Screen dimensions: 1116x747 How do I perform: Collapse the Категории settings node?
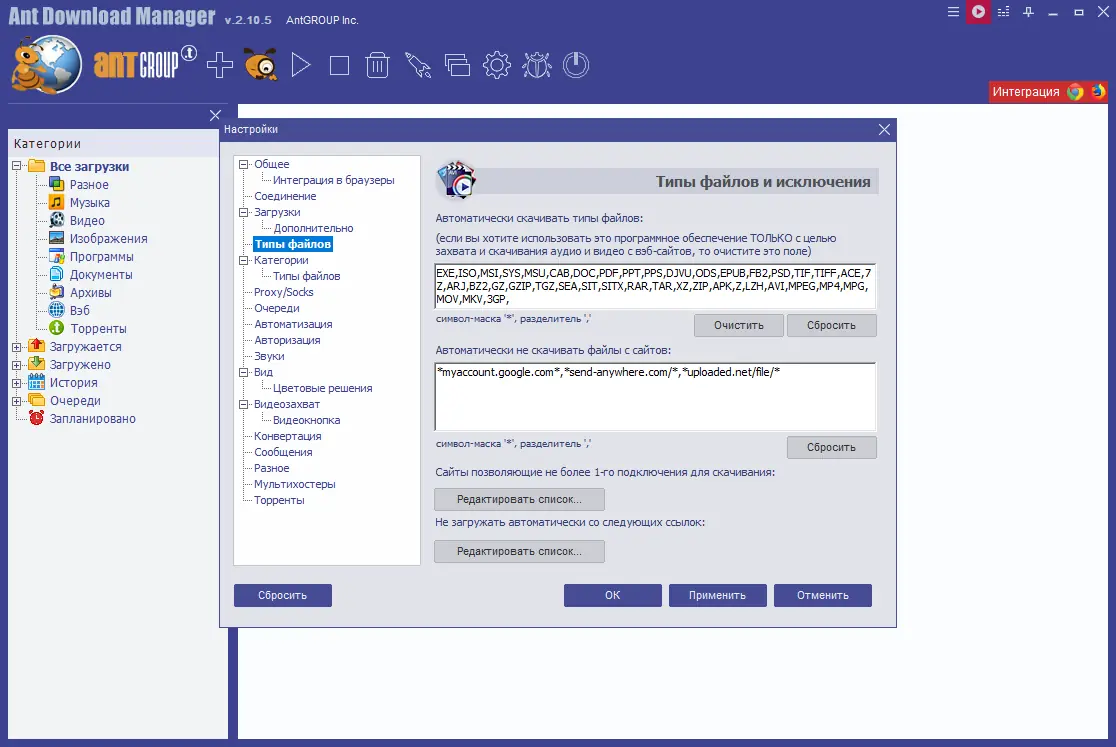[x=243, y=260]
